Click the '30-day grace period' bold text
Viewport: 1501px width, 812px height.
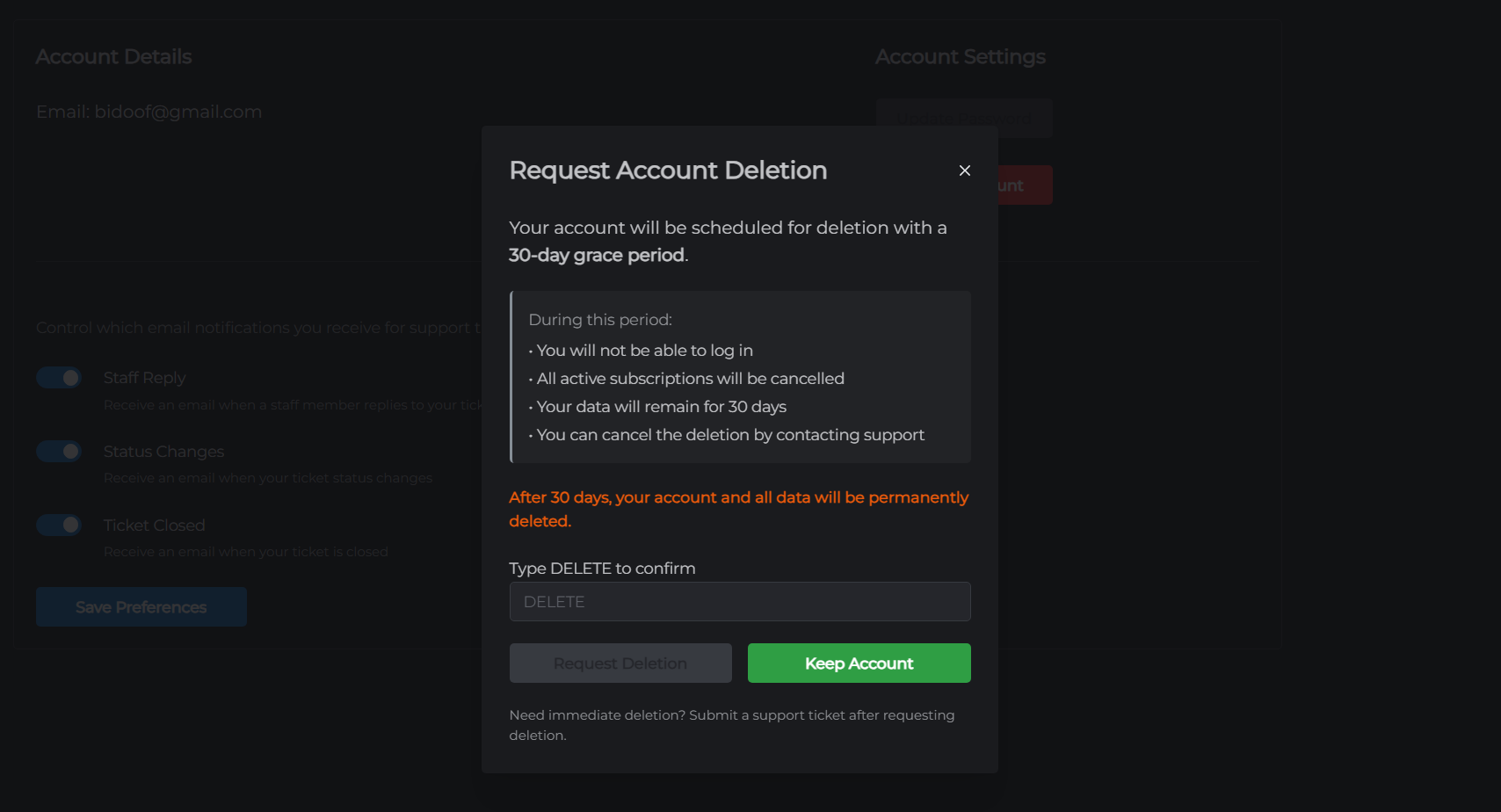(597, 256)
